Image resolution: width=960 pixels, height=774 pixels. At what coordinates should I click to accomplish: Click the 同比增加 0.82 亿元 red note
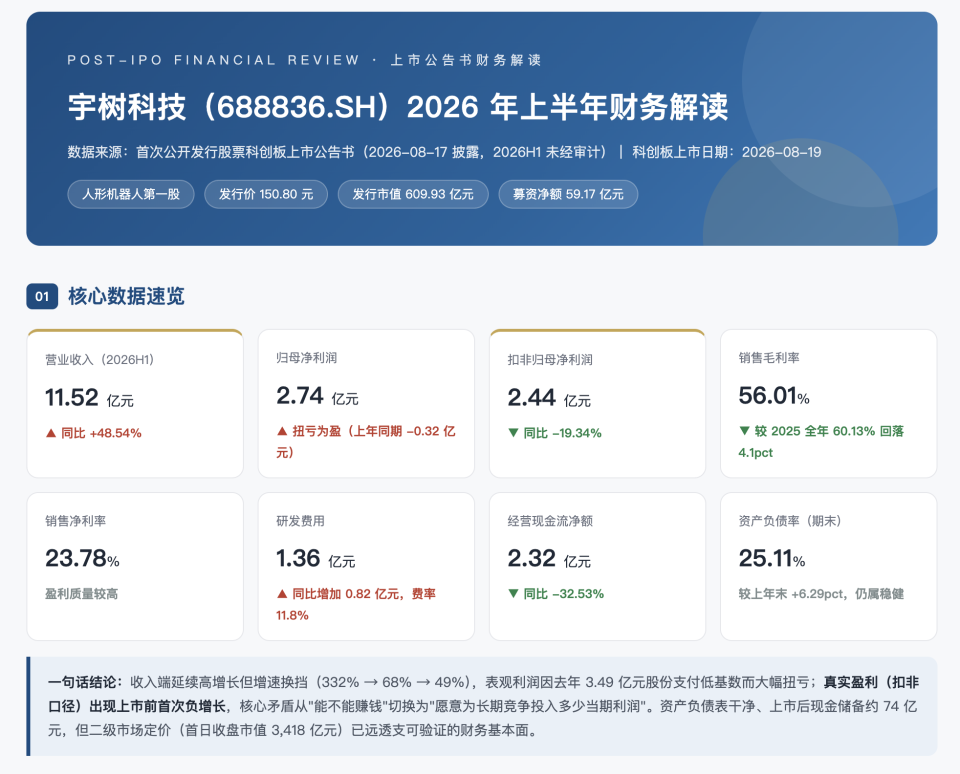pyautogui.click(x=356, y=604)
